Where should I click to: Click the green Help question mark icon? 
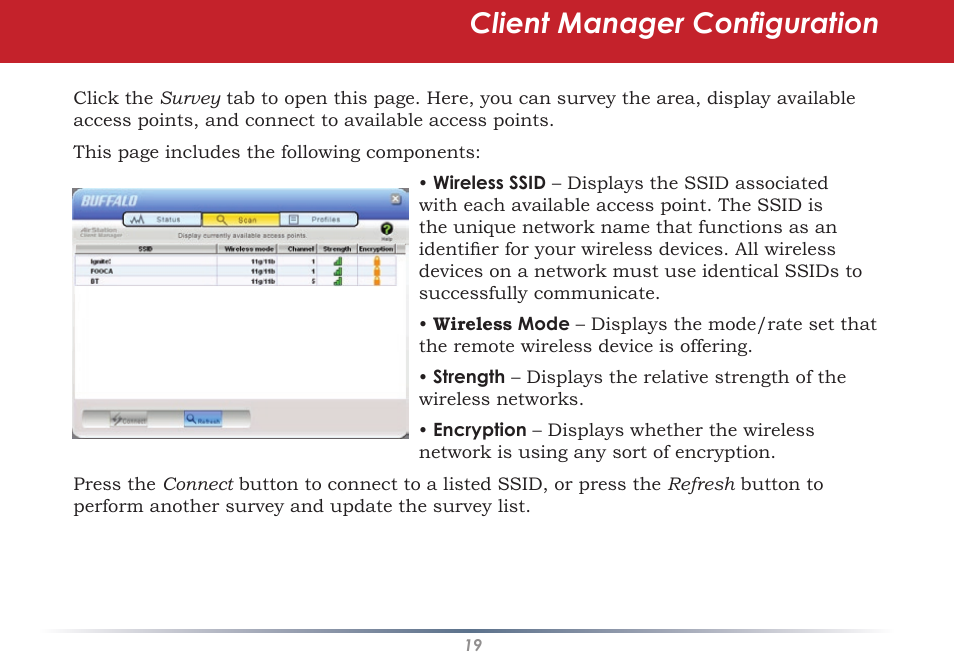pyautogui.click(x=386, y=229)
